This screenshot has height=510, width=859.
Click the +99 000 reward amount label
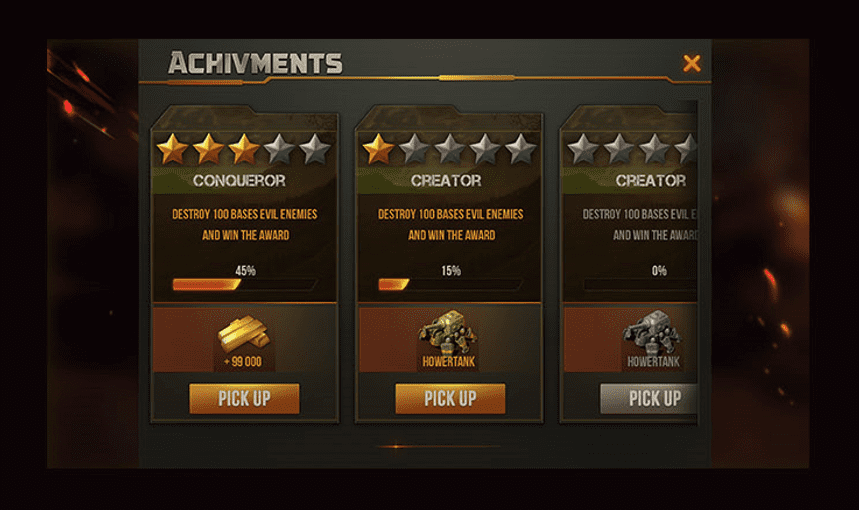click(x=243, y=362)
